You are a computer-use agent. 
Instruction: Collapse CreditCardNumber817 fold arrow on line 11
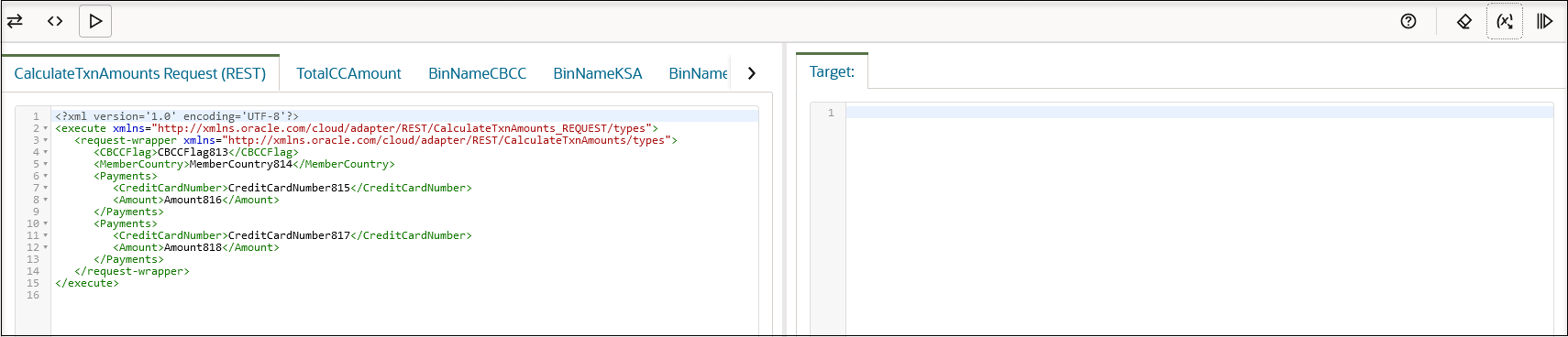pos(46,236)
